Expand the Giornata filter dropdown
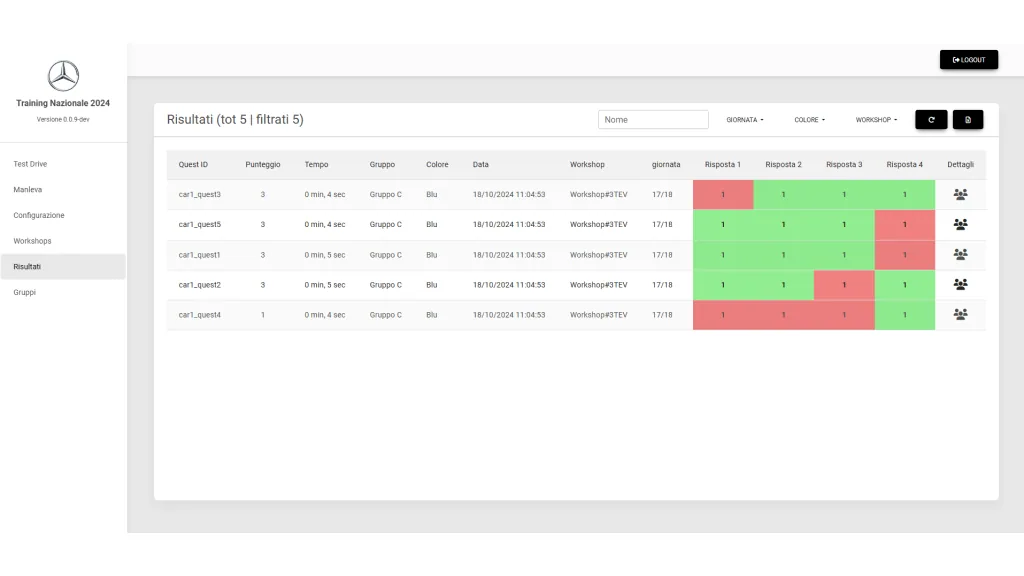Image resolution: width=1024 pixels, height=576 pixels. [x=744, y=120]
